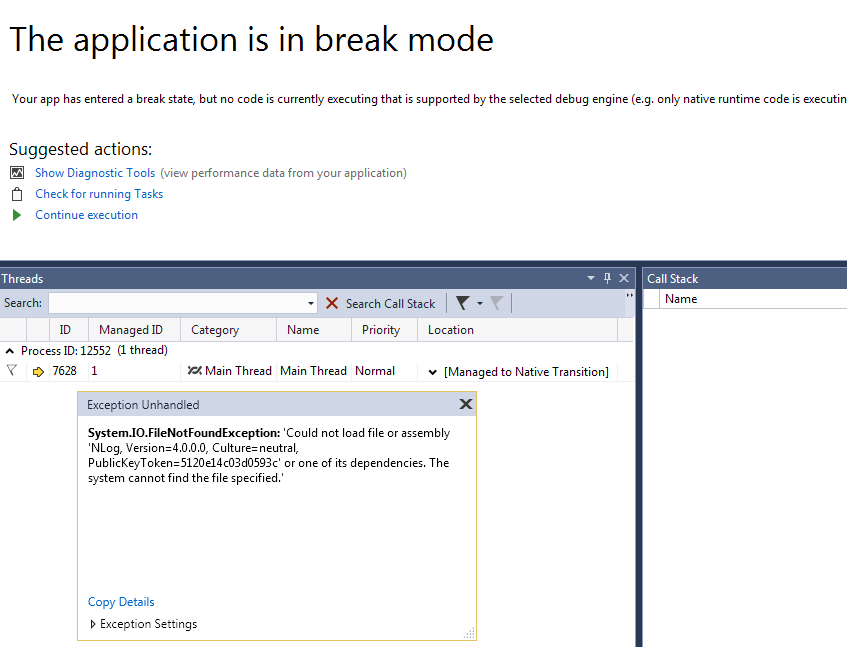The width and height of the screenshot is (847, 647).
Task: Click the greyed flag filter icon
Action: [496, 303]
